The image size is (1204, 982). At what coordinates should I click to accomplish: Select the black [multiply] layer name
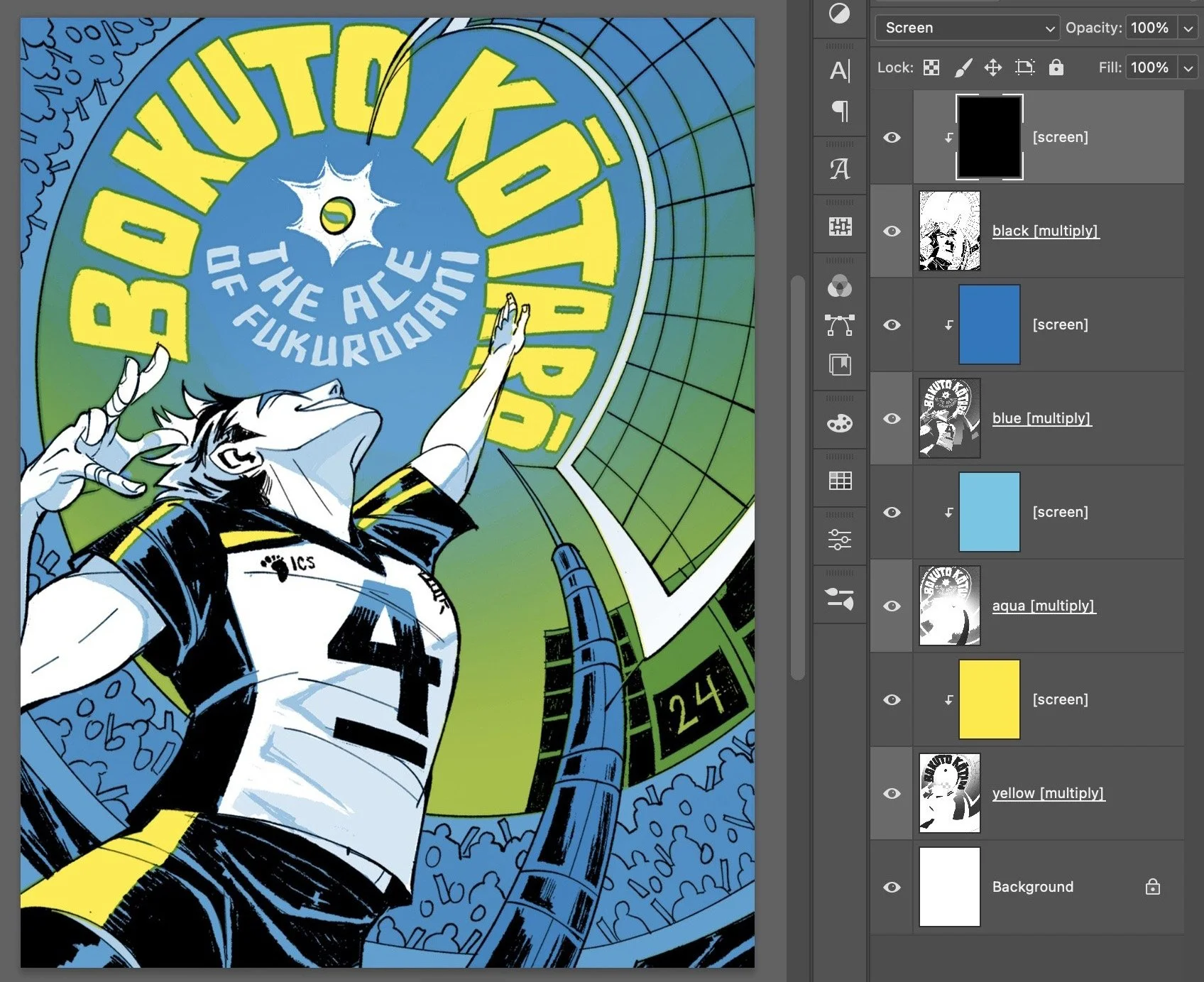pos(1045,231)
